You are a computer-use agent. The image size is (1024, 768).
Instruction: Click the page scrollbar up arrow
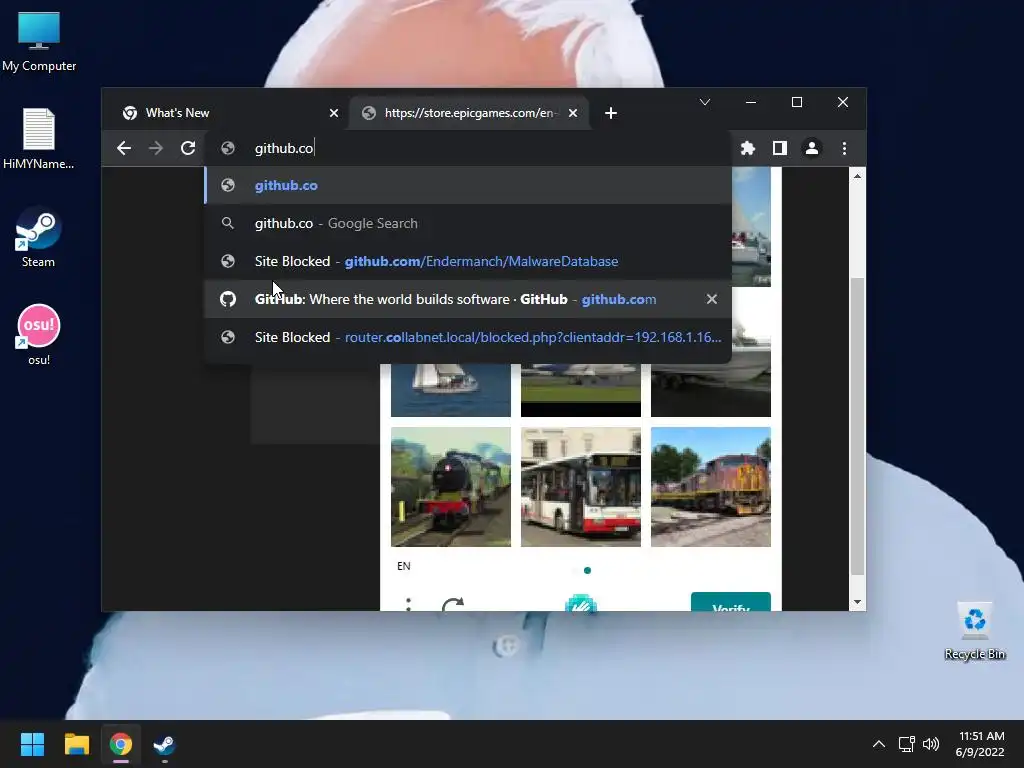(x=857, y=176)
